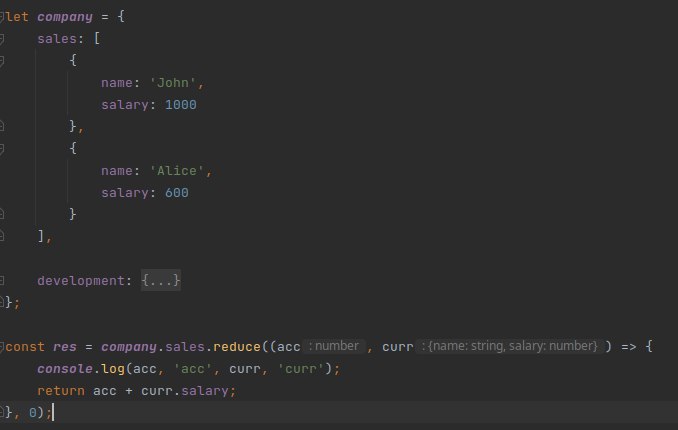The height and width of the screenshot is (430, 678).
Task: Collapse fold marker on 'let company' line
Action: tap(2, 17)
